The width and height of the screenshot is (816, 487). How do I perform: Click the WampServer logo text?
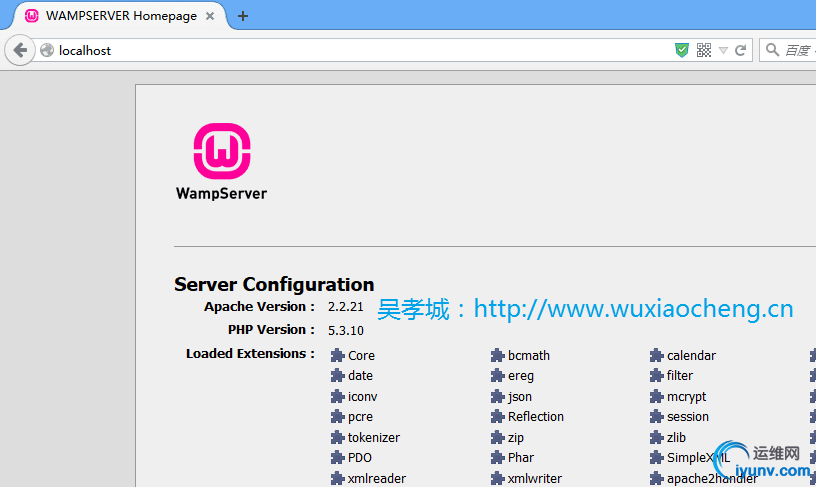221,194
